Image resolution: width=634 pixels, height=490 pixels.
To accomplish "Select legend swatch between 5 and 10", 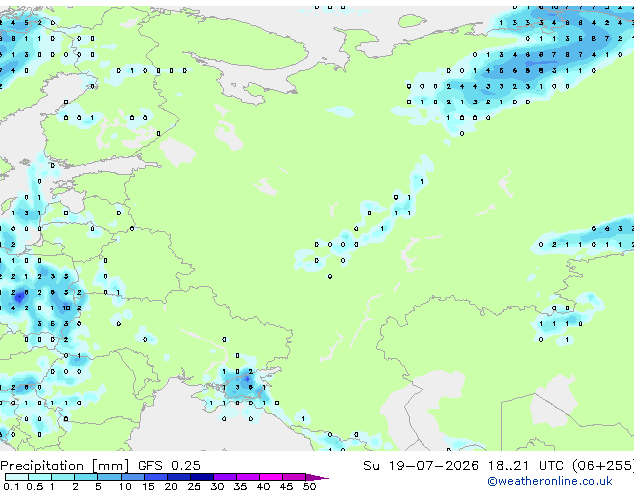I will (x=109, y=477).
